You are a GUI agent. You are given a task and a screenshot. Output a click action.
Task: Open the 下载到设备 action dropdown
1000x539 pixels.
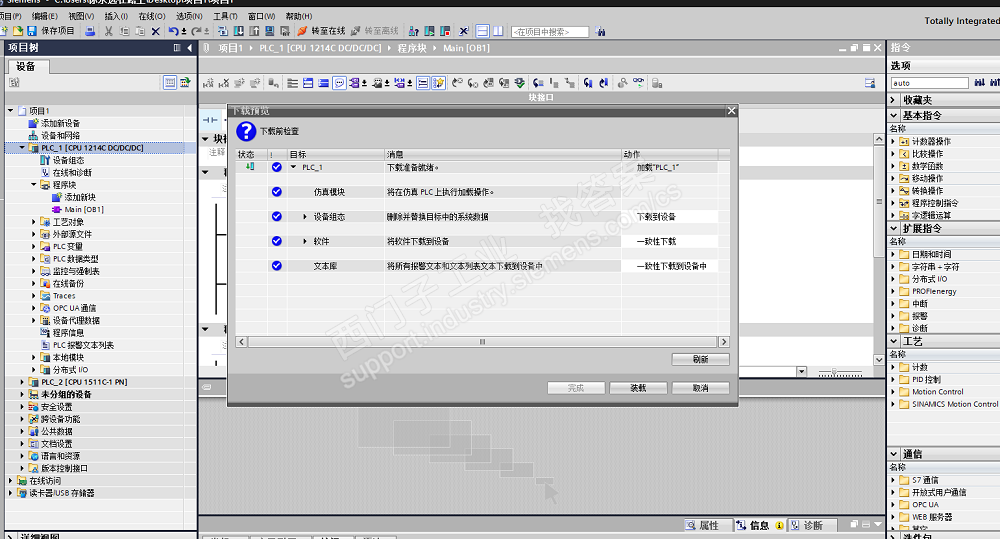pos(670,217)
